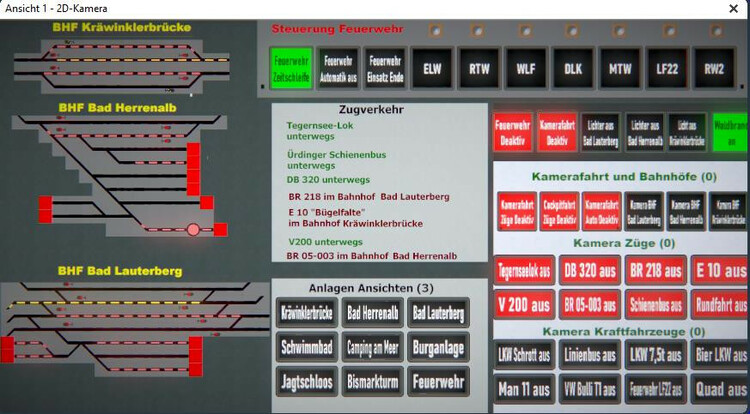Click the BR 05-003 aus camera button
The width and height of the screenshot is (750, 414).
point(590,305)
